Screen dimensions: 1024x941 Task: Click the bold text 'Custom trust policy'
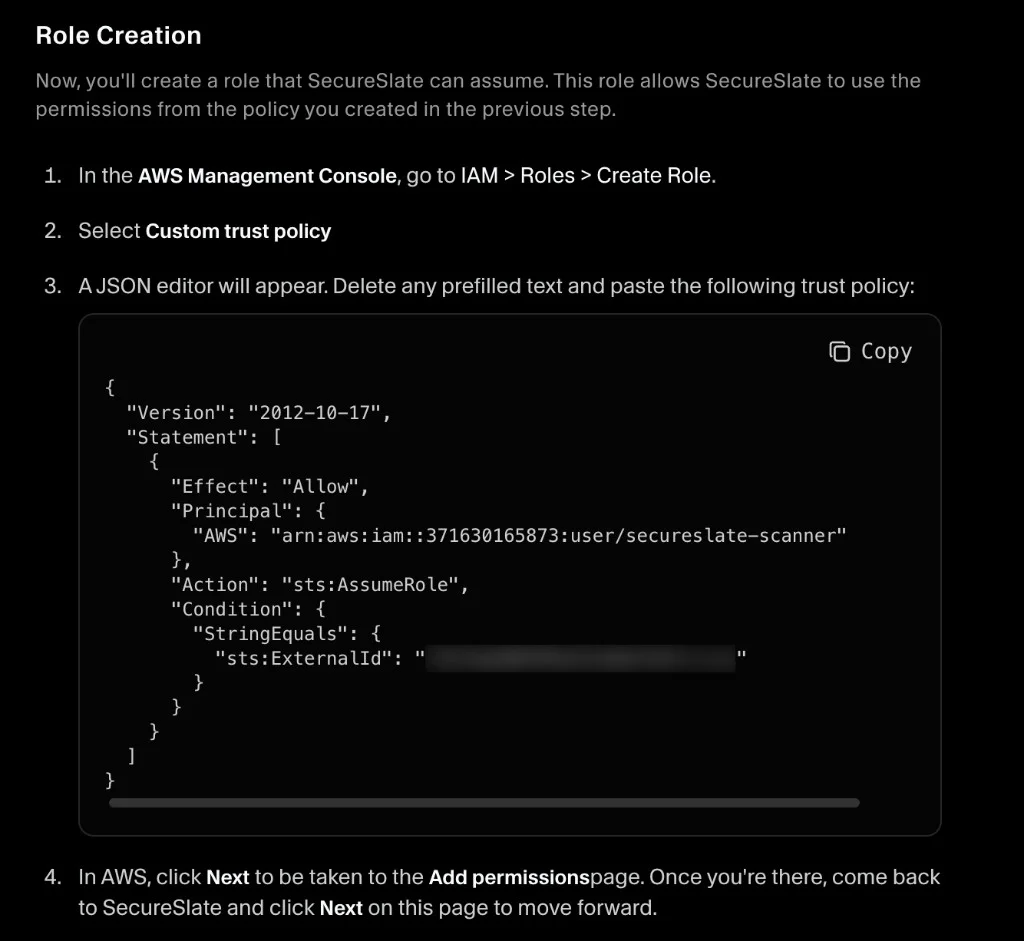tap(238, 231)
